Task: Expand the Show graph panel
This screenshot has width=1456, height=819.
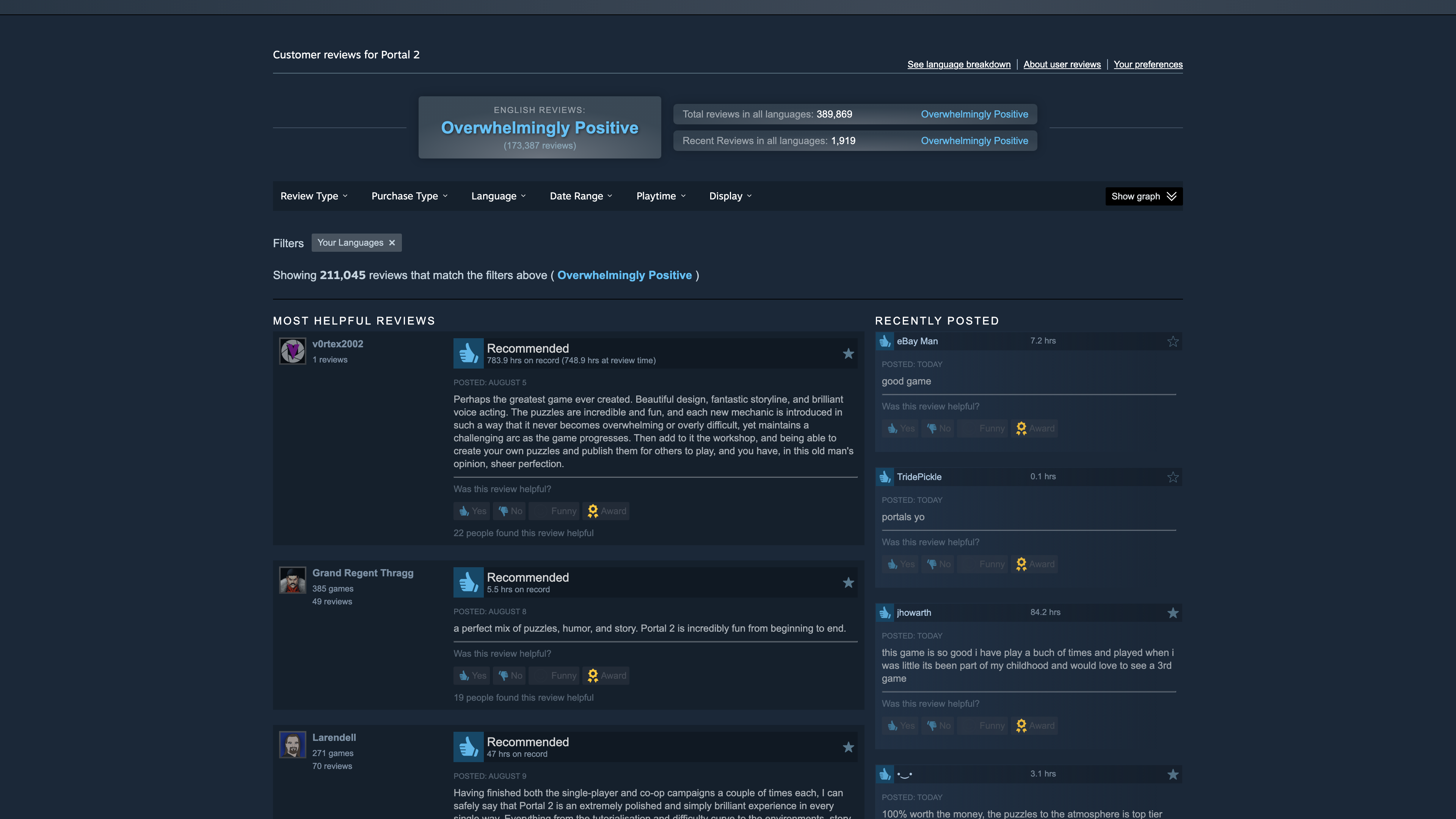Action: 1144,196
